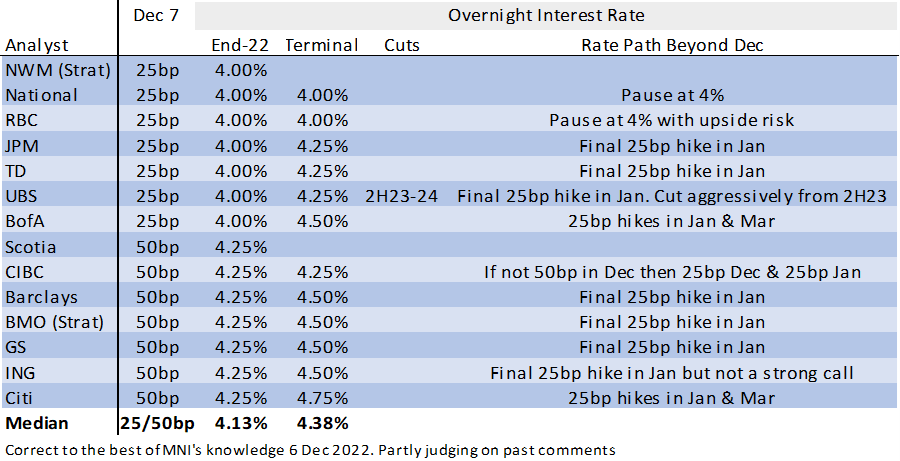Click the BofA analyst cell

point(29,221)
